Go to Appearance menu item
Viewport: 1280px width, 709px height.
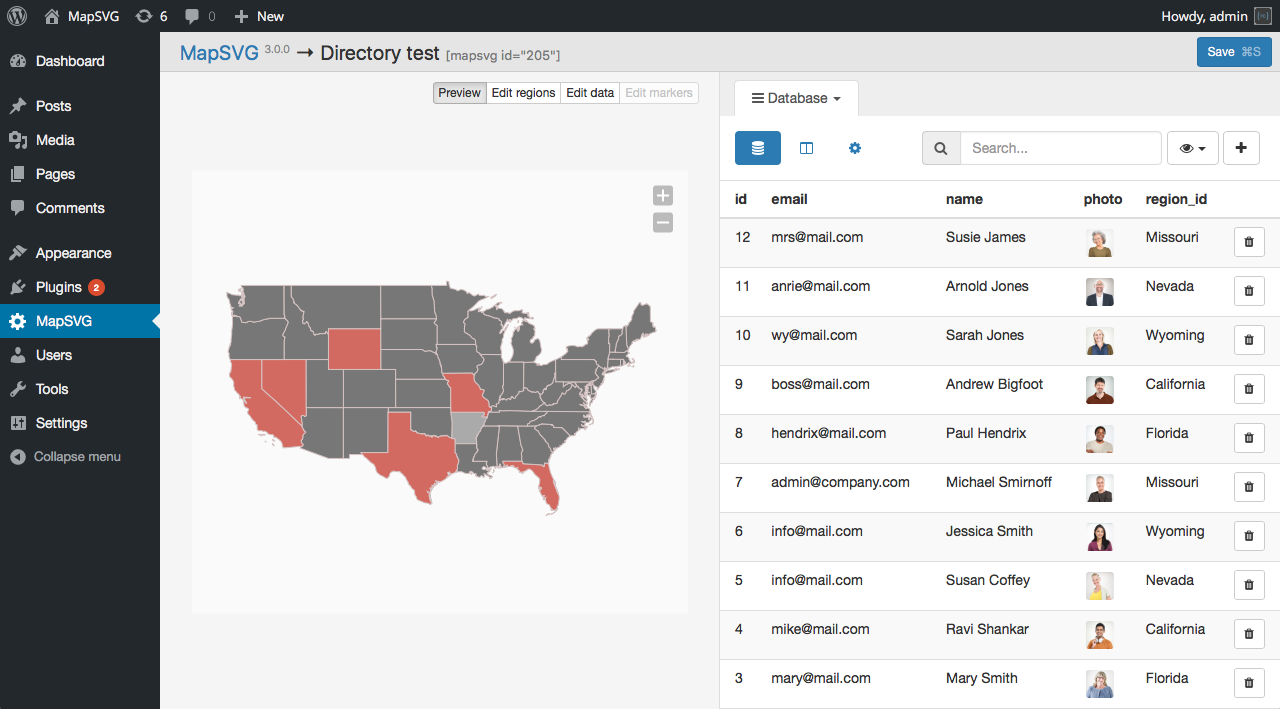[x=73, y=253]
